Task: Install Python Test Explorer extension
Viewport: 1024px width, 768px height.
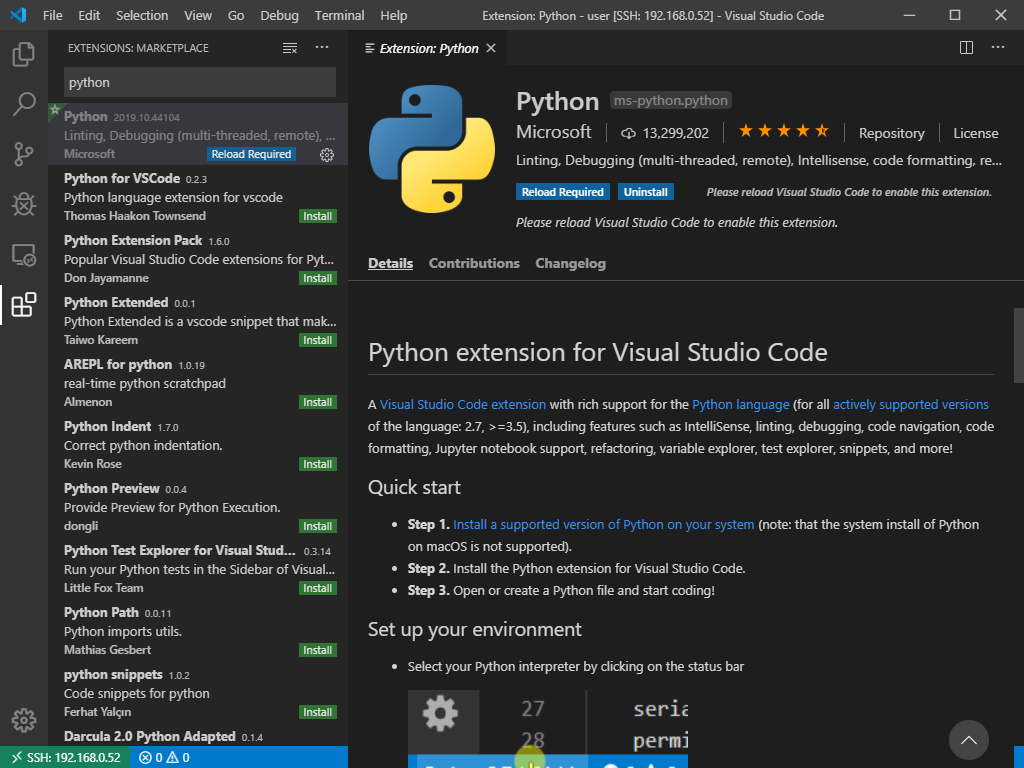Action: [317, 588]
